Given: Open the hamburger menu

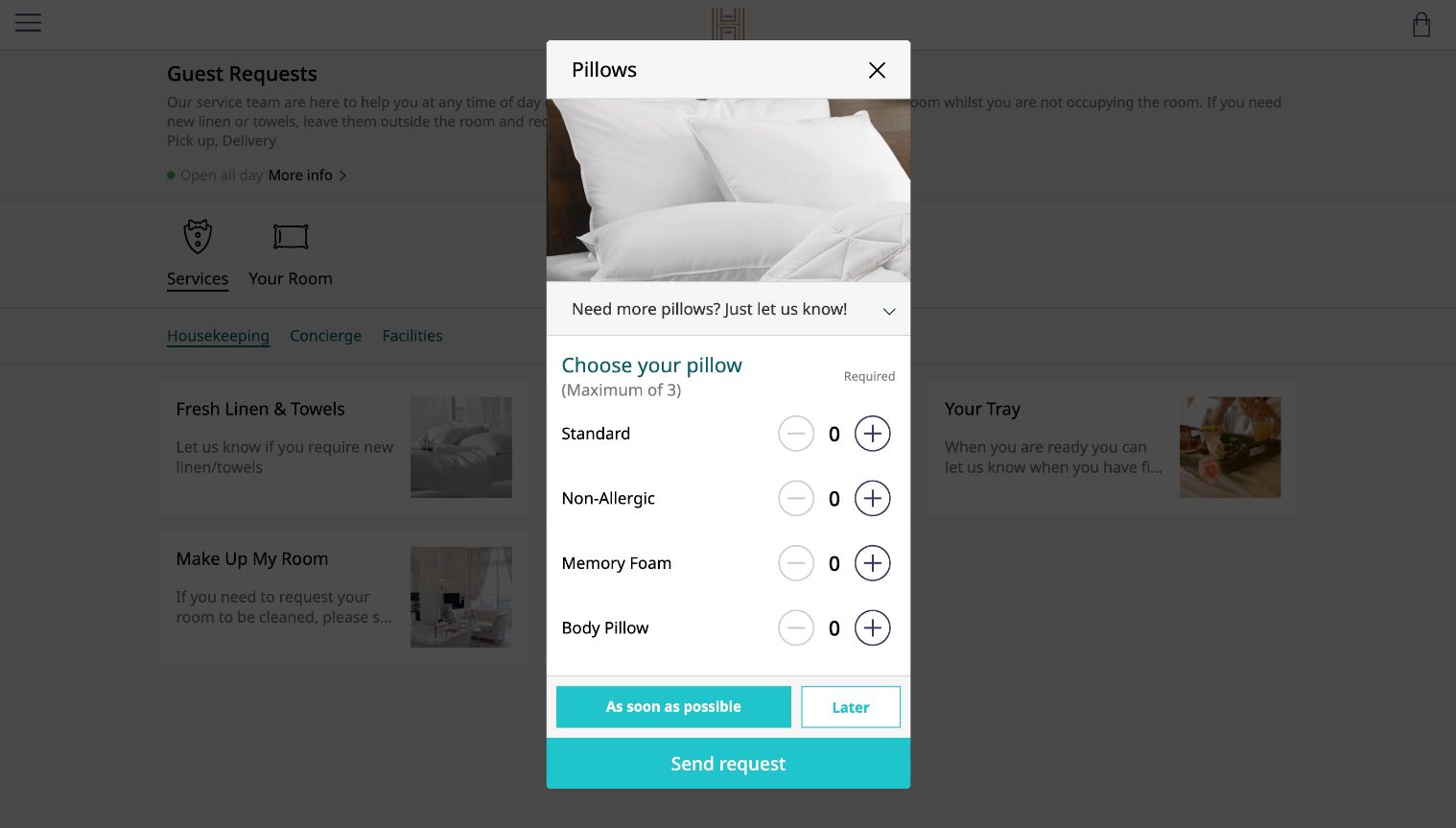Looking at the screenshot, I should (x=28, y=23).
